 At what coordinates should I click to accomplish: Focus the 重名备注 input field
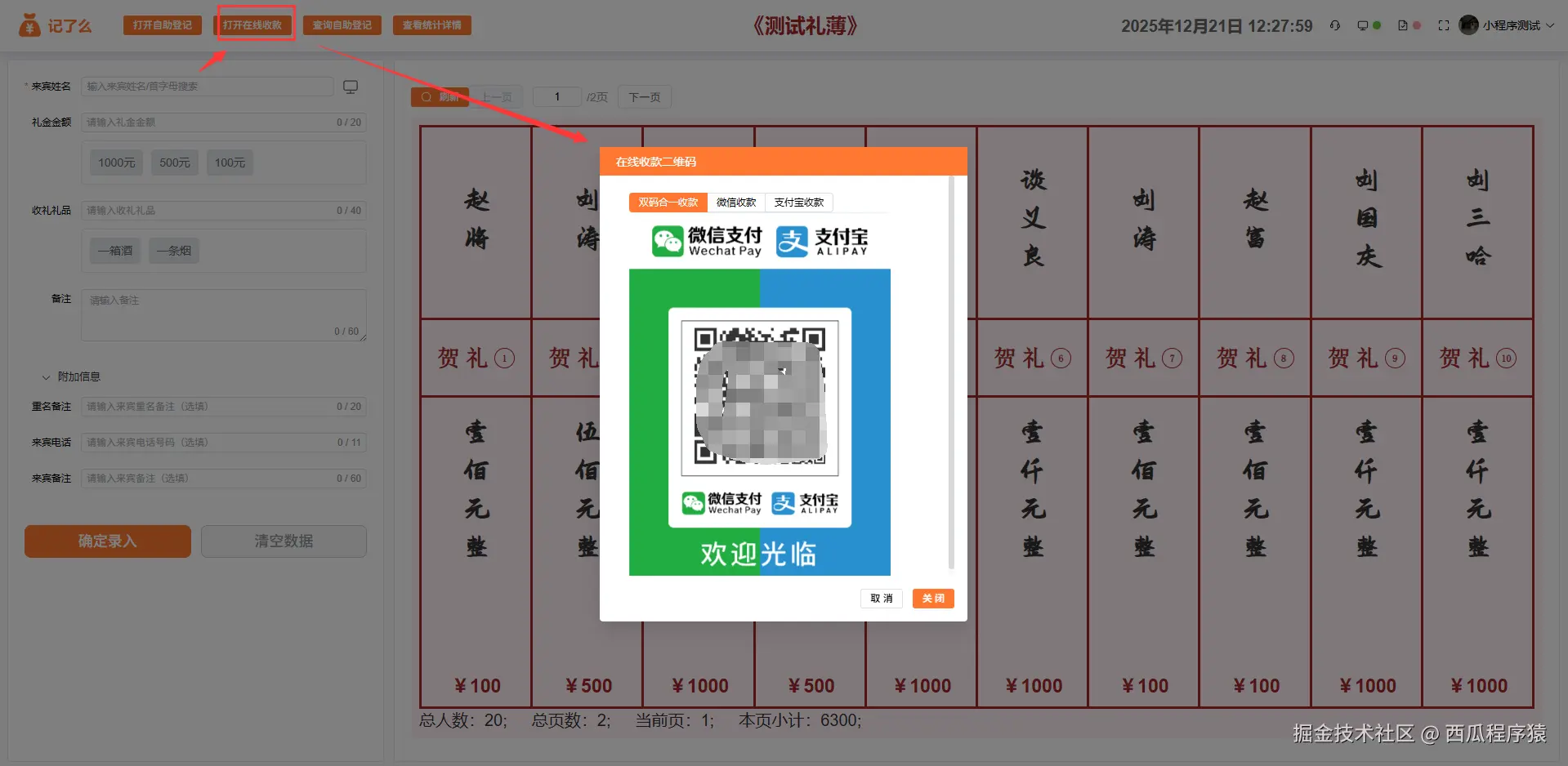point(224,407)
